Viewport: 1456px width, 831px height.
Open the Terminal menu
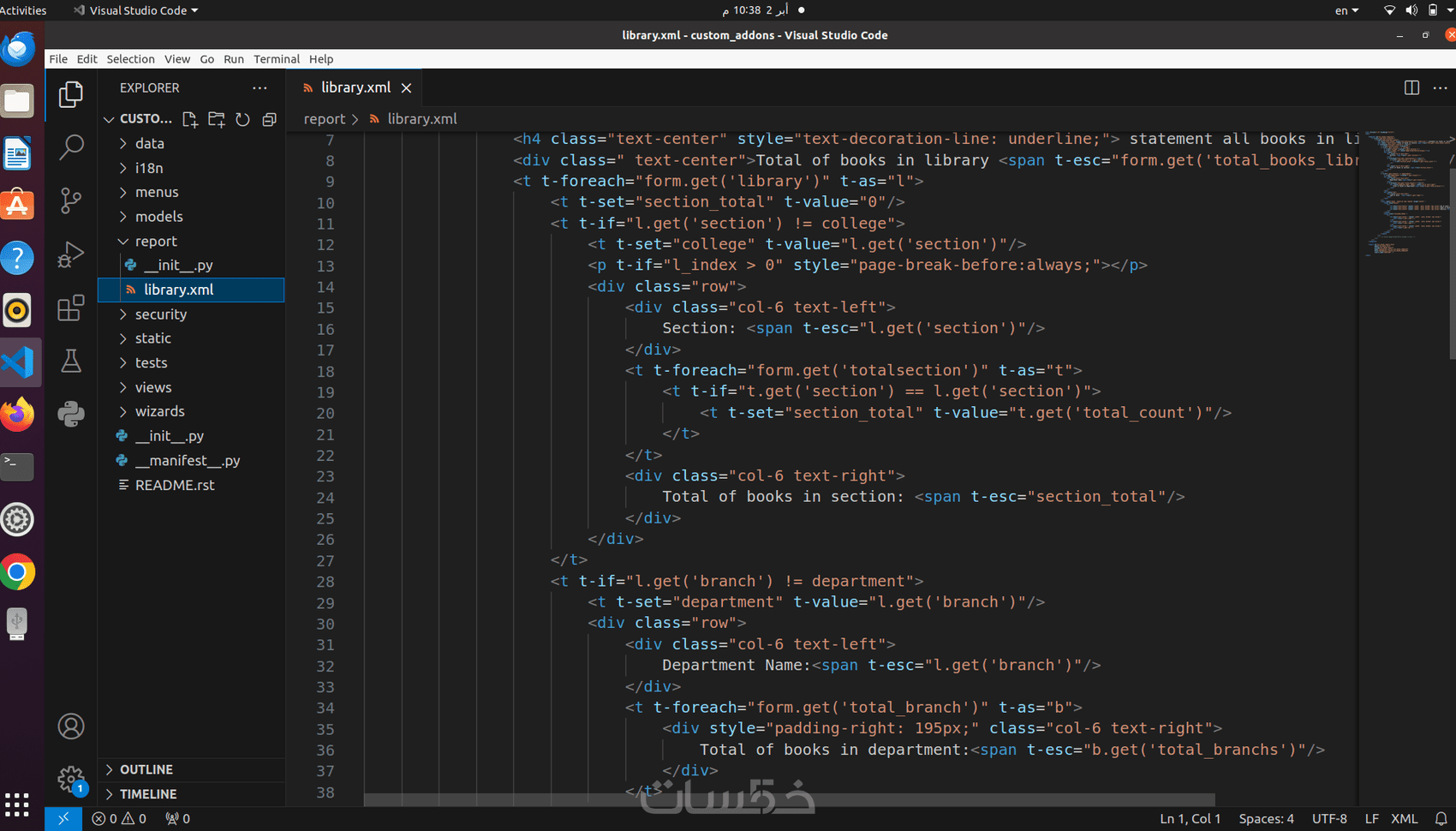(277, 59)
